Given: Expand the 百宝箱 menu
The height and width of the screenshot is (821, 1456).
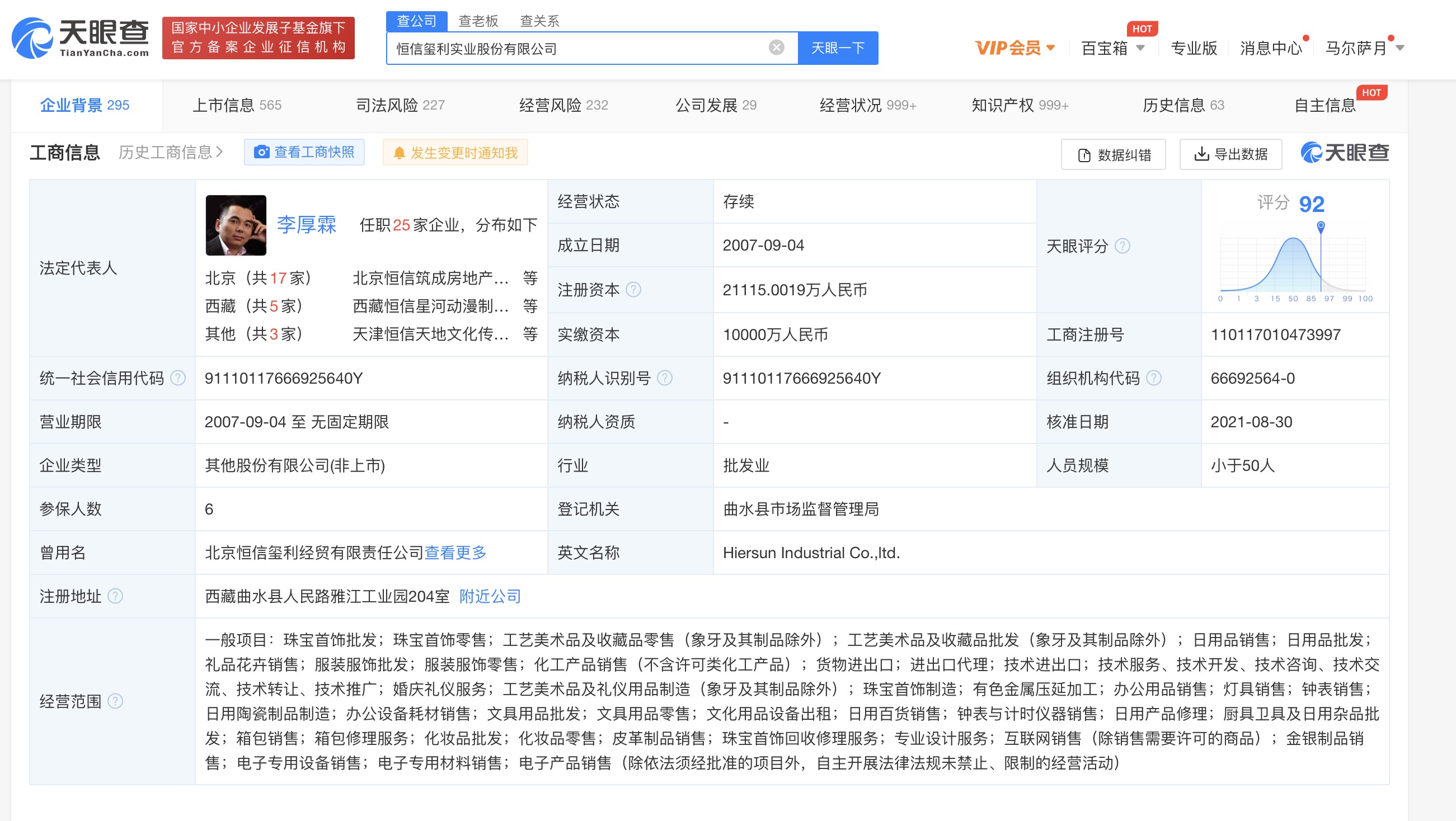Looking at the screenshot, I should 1113,48.
